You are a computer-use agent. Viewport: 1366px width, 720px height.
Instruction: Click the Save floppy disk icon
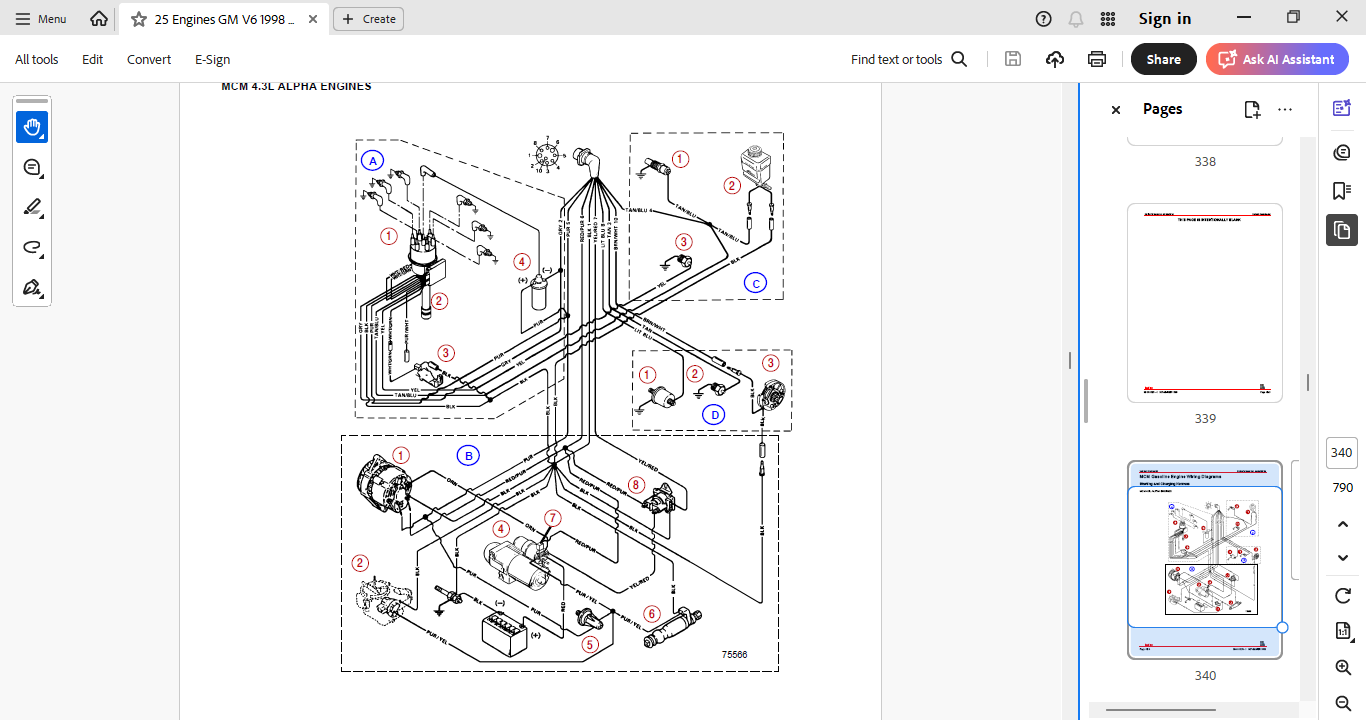(x=1013, y=59)
